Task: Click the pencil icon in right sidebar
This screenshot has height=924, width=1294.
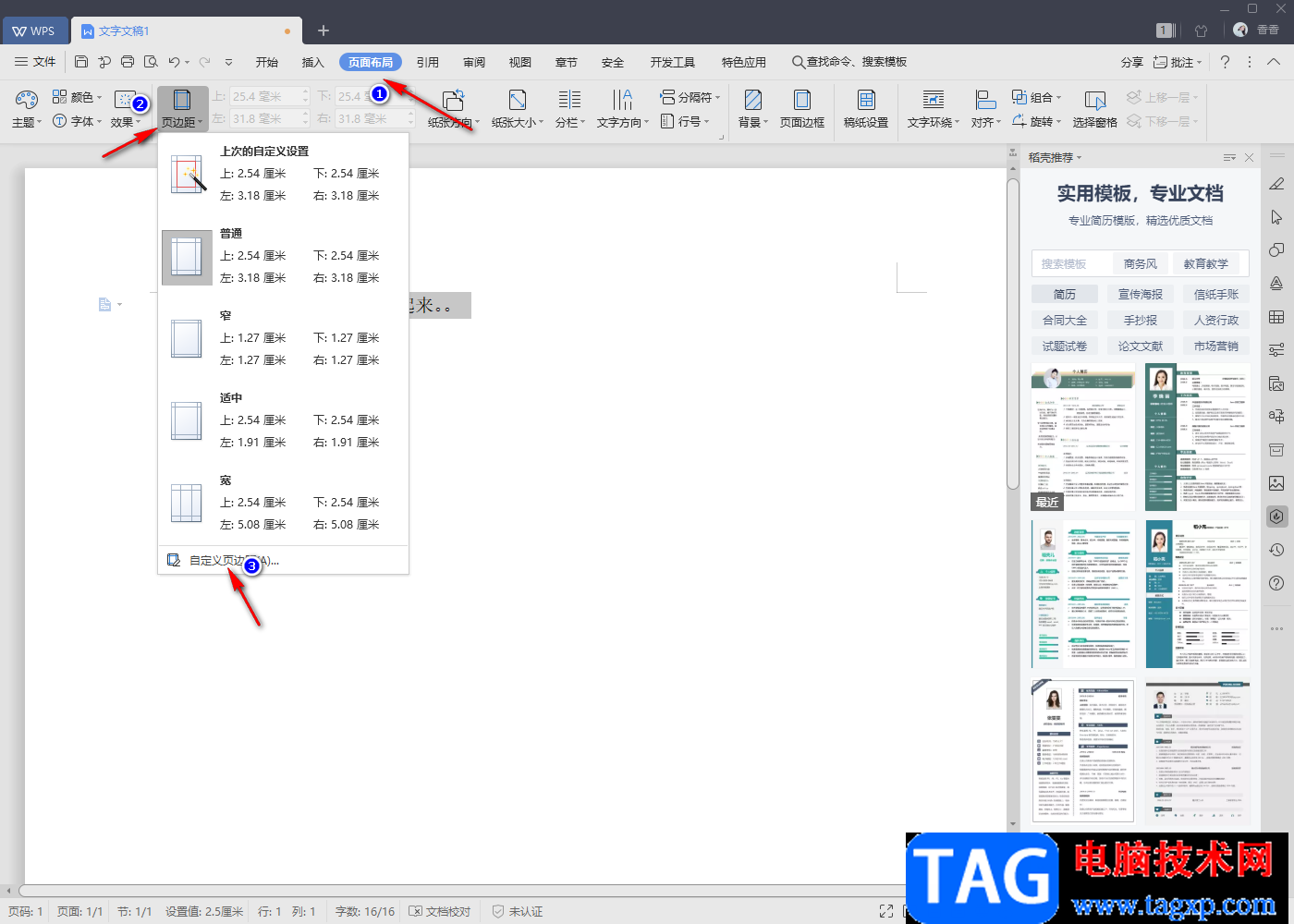Action: coord(1276,184)
